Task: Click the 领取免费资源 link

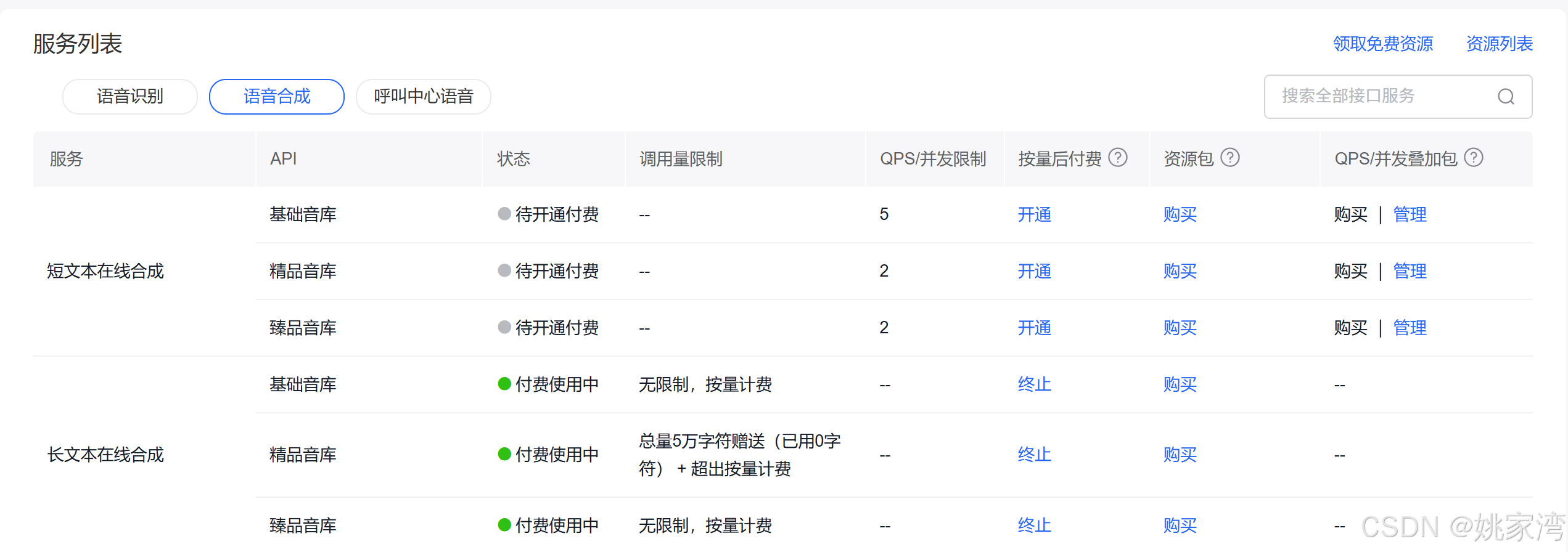Action: 1382,44
